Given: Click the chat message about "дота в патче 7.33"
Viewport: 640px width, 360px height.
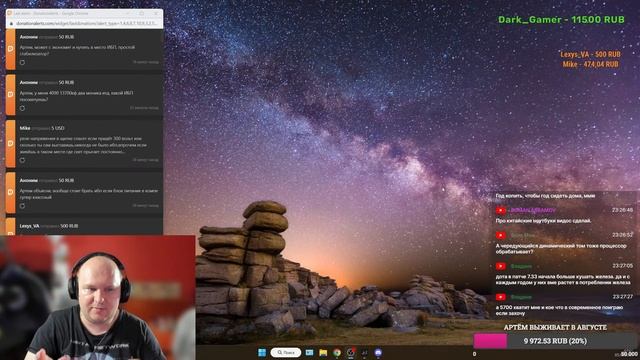Looking at the screenshot, I should tap(563, 280).
